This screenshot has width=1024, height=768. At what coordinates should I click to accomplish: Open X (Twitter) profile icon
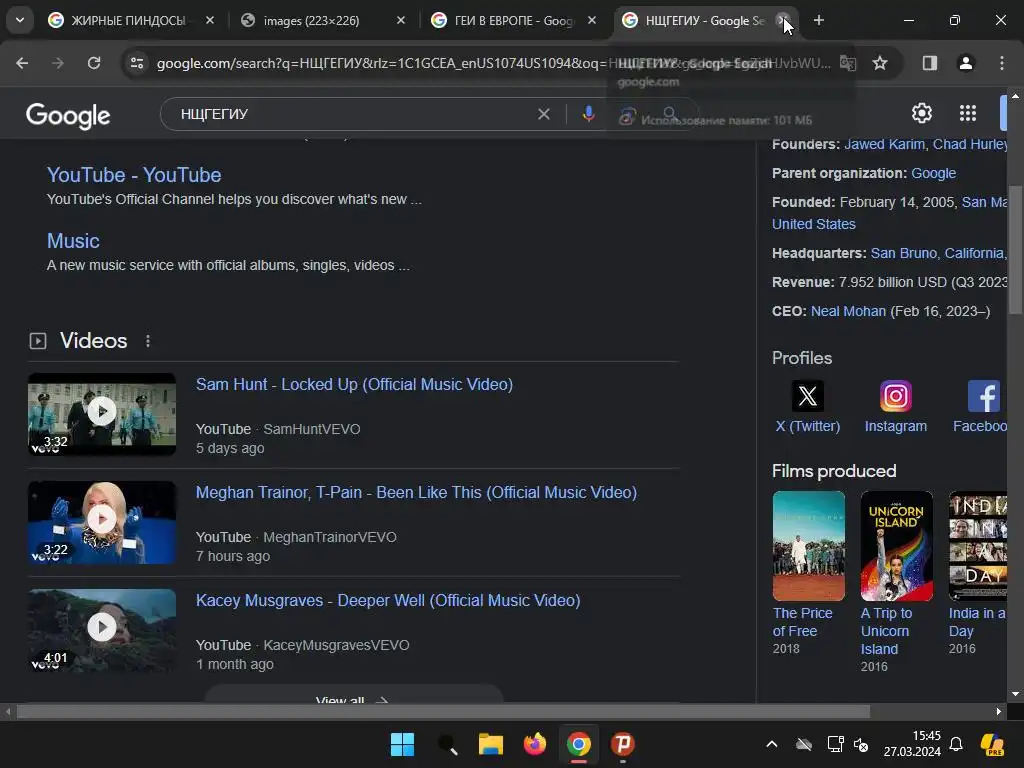[x=808, y=396]
